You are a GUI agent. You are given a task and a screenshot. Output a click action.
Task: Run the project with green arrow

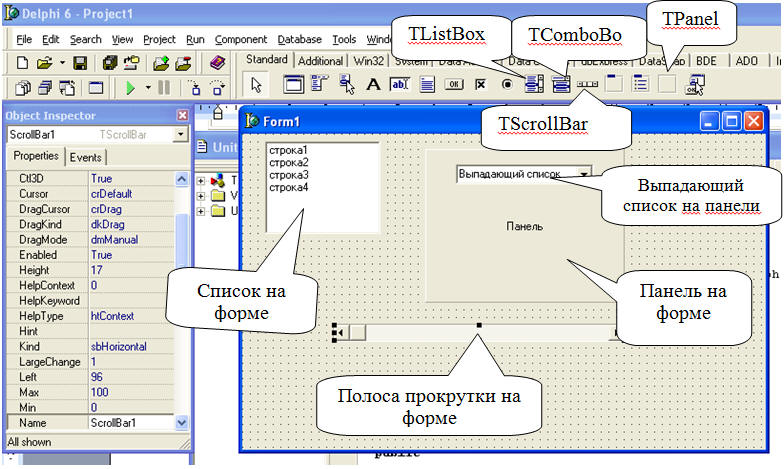click(x=130, y=88)
